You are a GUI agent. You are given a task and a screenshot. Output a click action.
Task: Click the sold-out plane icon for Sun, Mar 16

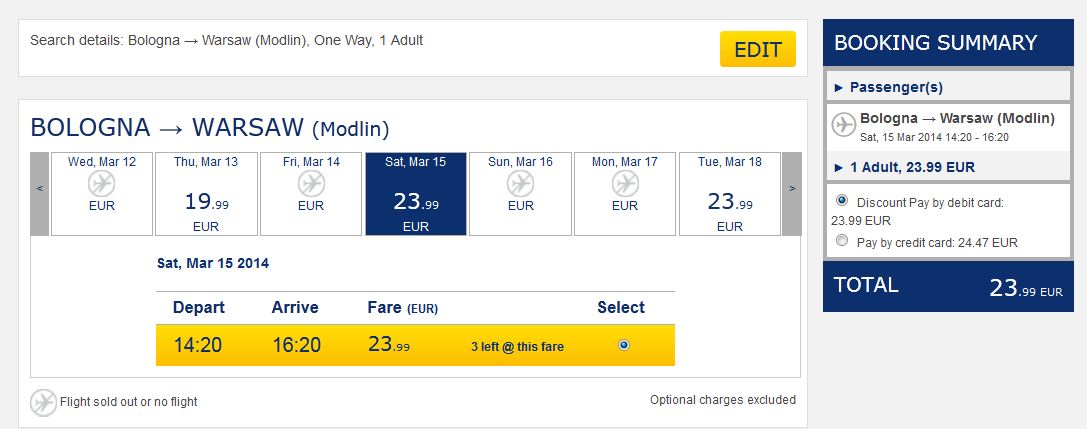pyautogui.click(x=521, y=184)
